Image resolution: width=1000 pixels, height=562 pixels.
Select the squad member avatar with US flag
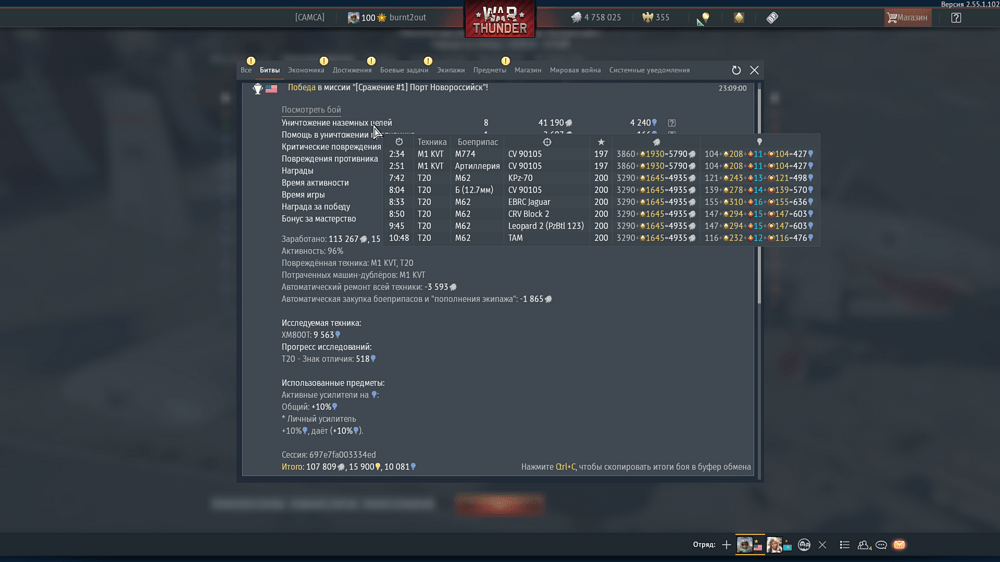[x=750, y=545]
